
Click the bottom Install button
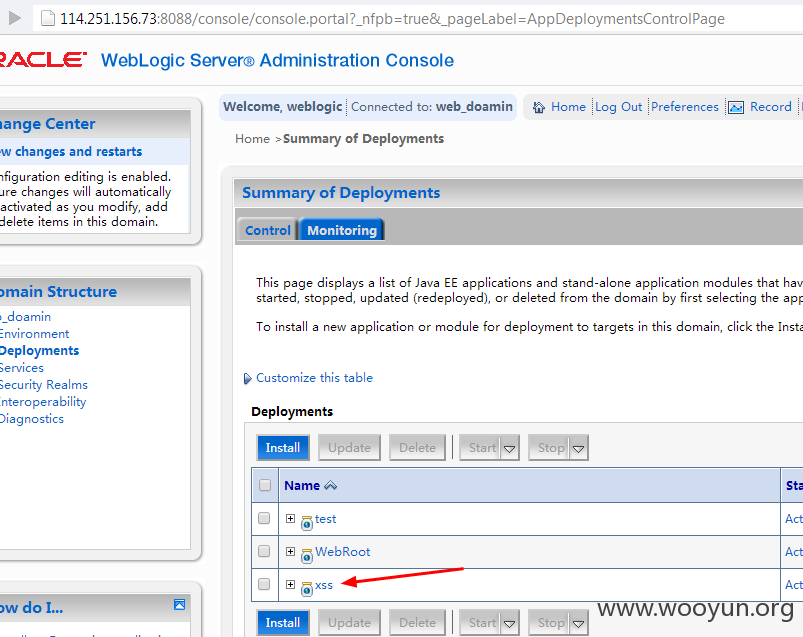[x=283, y=623]
